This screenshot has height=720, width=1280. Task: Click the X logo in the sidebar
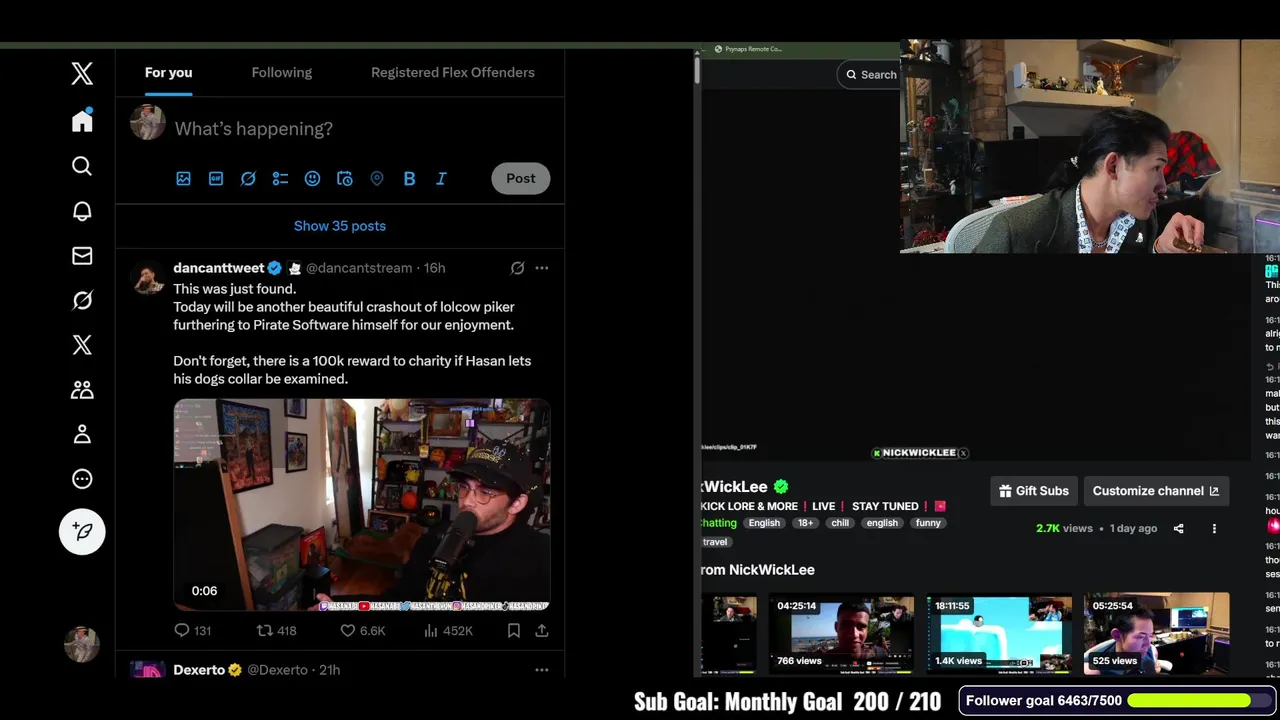point(82,73)
